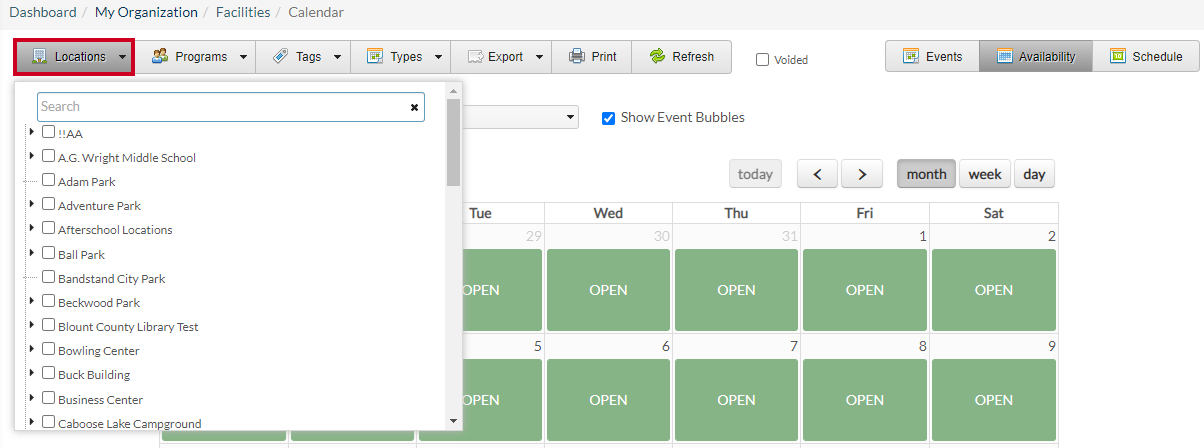This screenshot has width=1204, height=448.
Task: Click the Types calendar icon
Action: [x=375, y=57]
